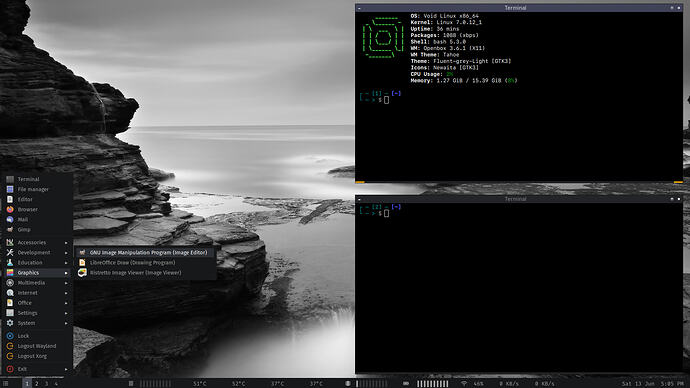
Task: Open the upper Terminal window menu button
Action: (x=359, y=8)
